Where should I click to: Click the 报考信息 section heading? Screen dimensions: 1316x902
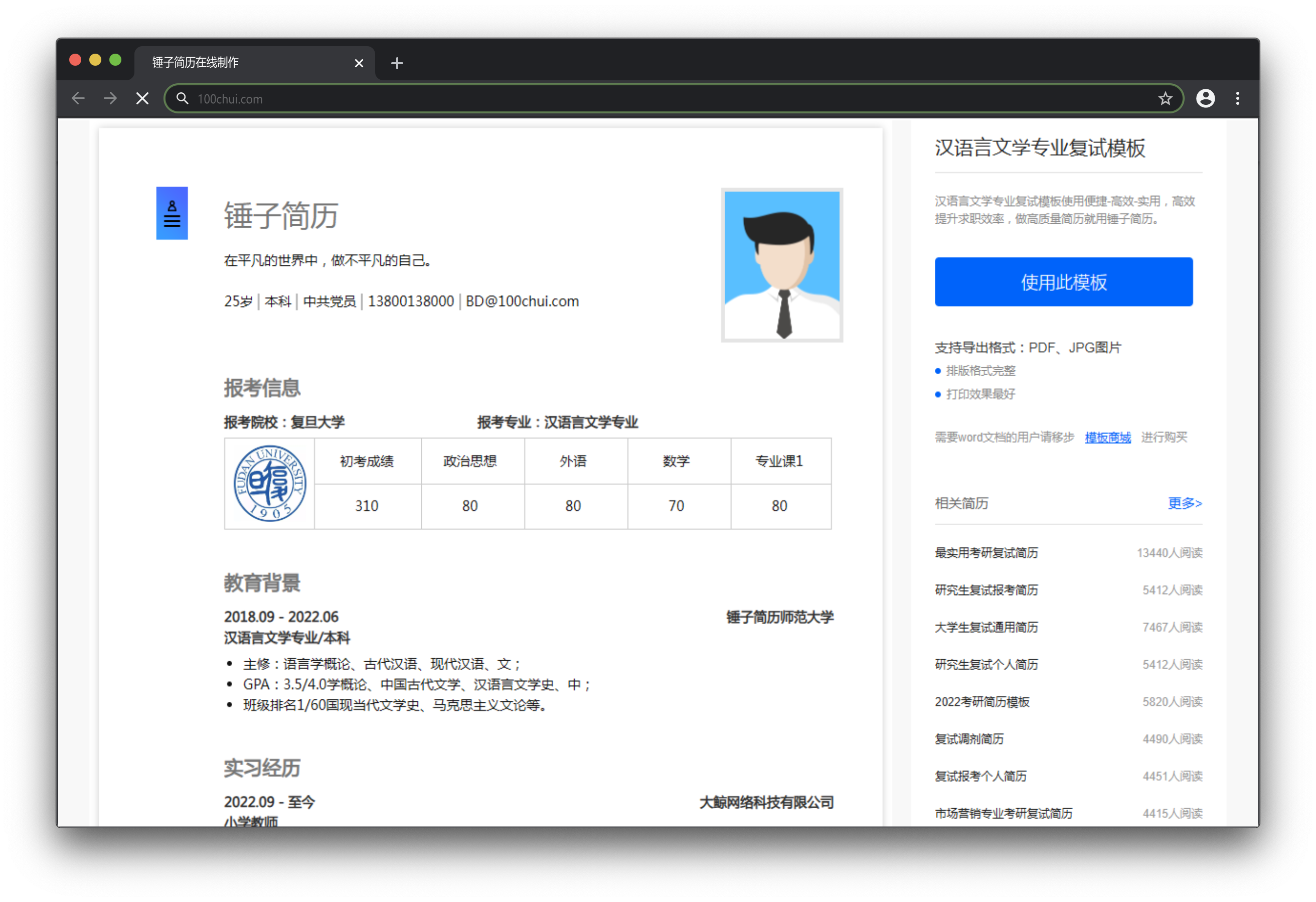pos(262,388)
